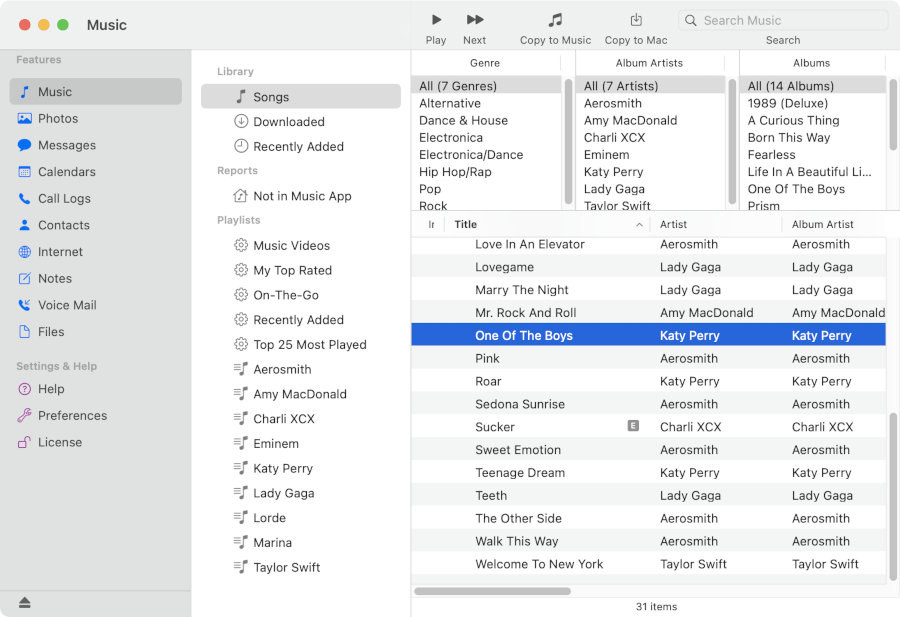Filter by Fearless album
Screen dimensions: 900x617
point(813,155)
